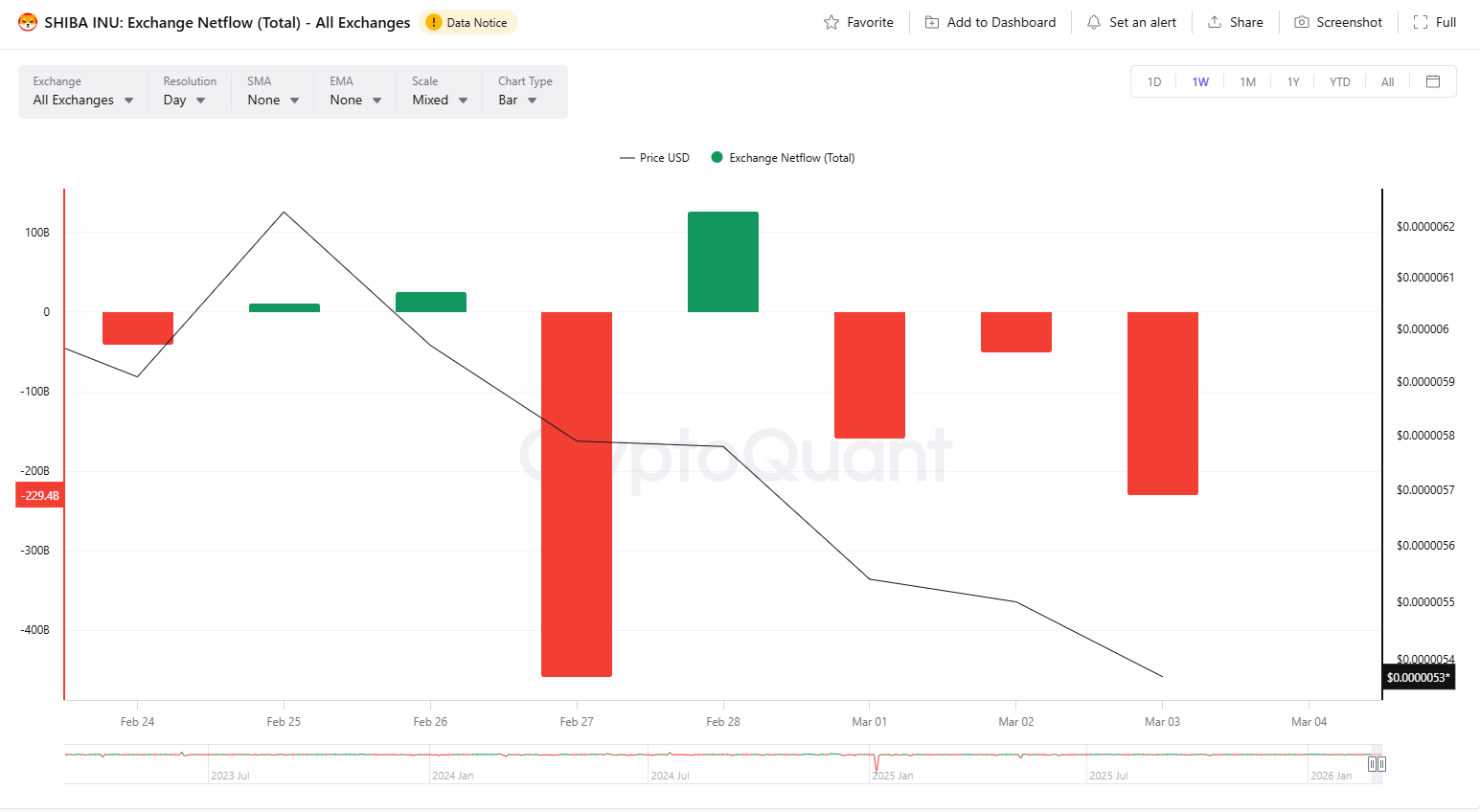
Task: Expand the Resolution Day dropdown
Action: tap(185, 100)
